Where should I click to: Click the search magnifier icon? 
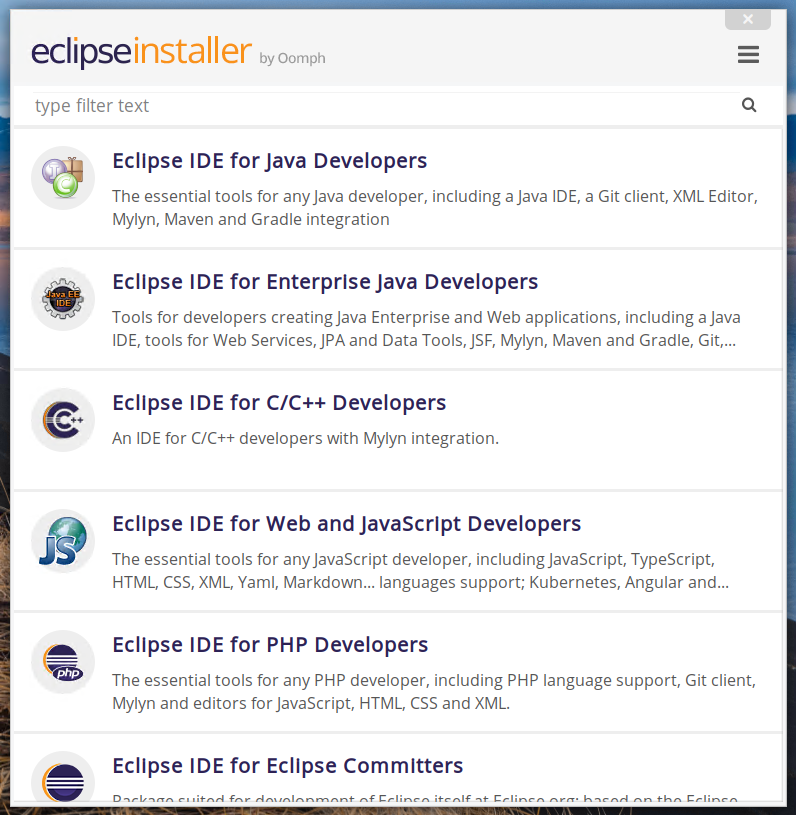[x=749, y=105]
